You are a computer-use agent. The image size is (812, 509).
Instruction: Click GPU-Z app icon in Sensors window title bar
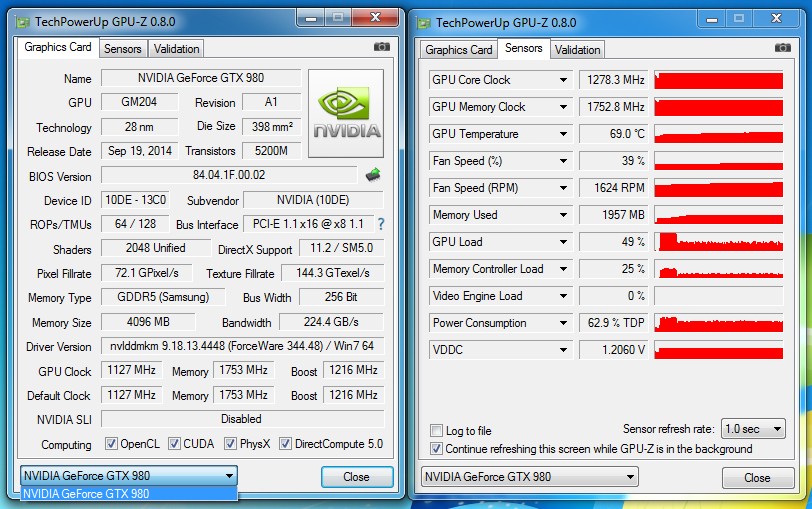coord(424,23)
